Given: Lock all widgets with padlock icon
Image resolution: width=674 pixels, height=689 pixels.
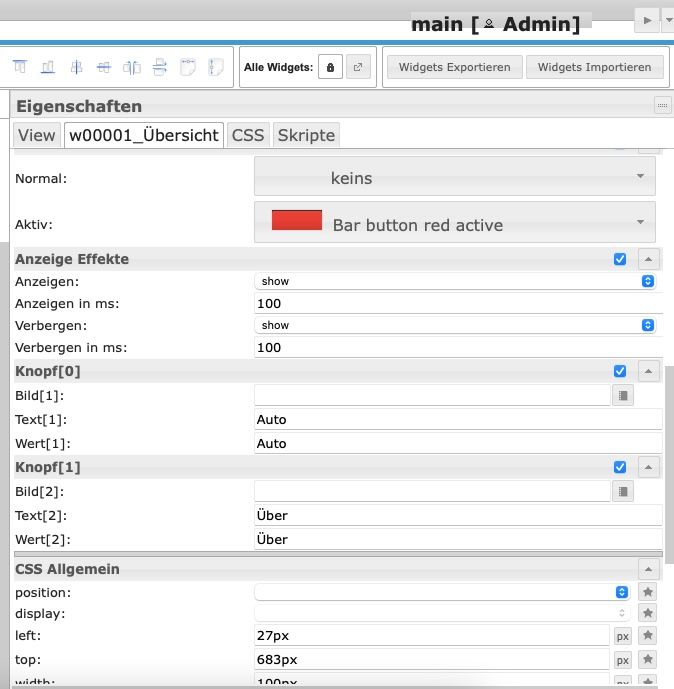Looking at the screenshot, I should 330,67.
